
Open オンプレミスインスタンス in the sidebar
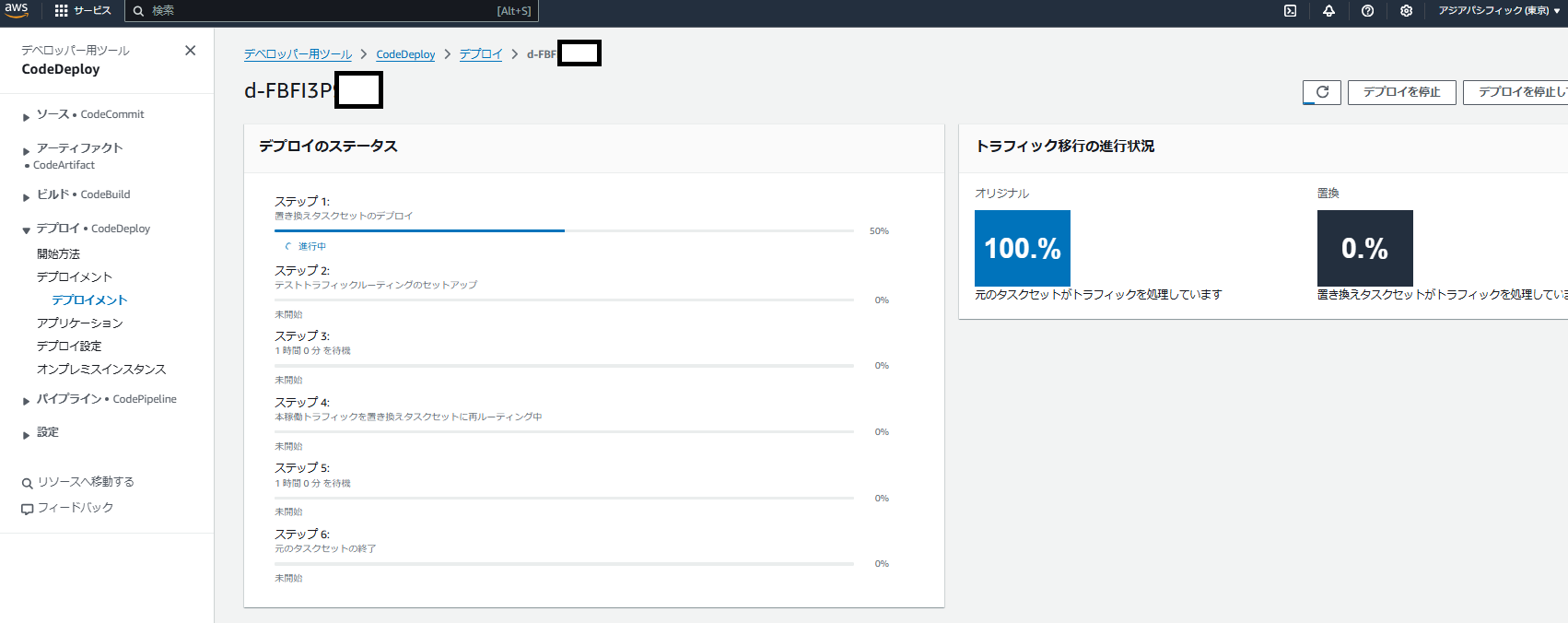101,369
